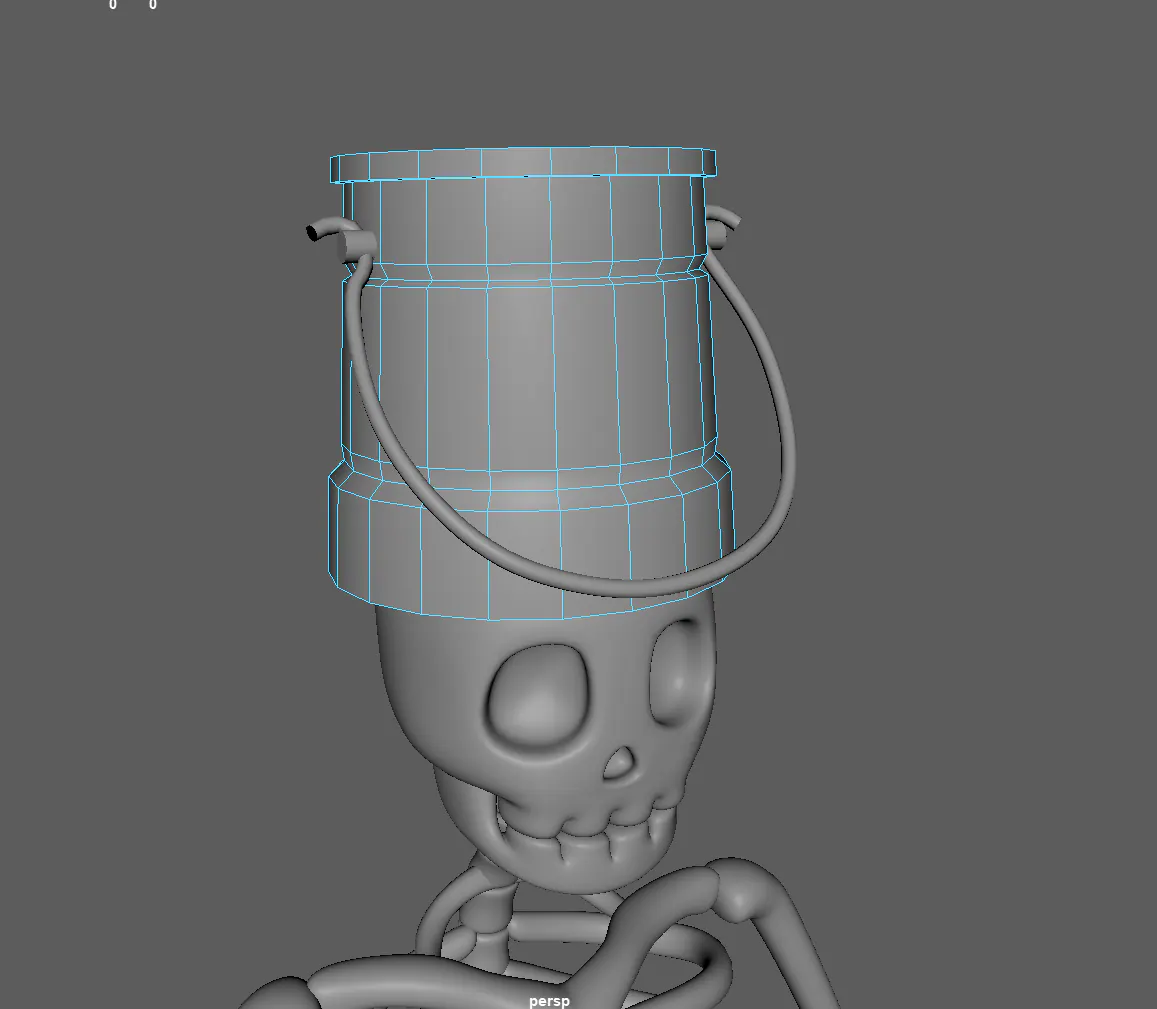
Task: Select the left handle mount cylinder
Action: click(354, 245)
